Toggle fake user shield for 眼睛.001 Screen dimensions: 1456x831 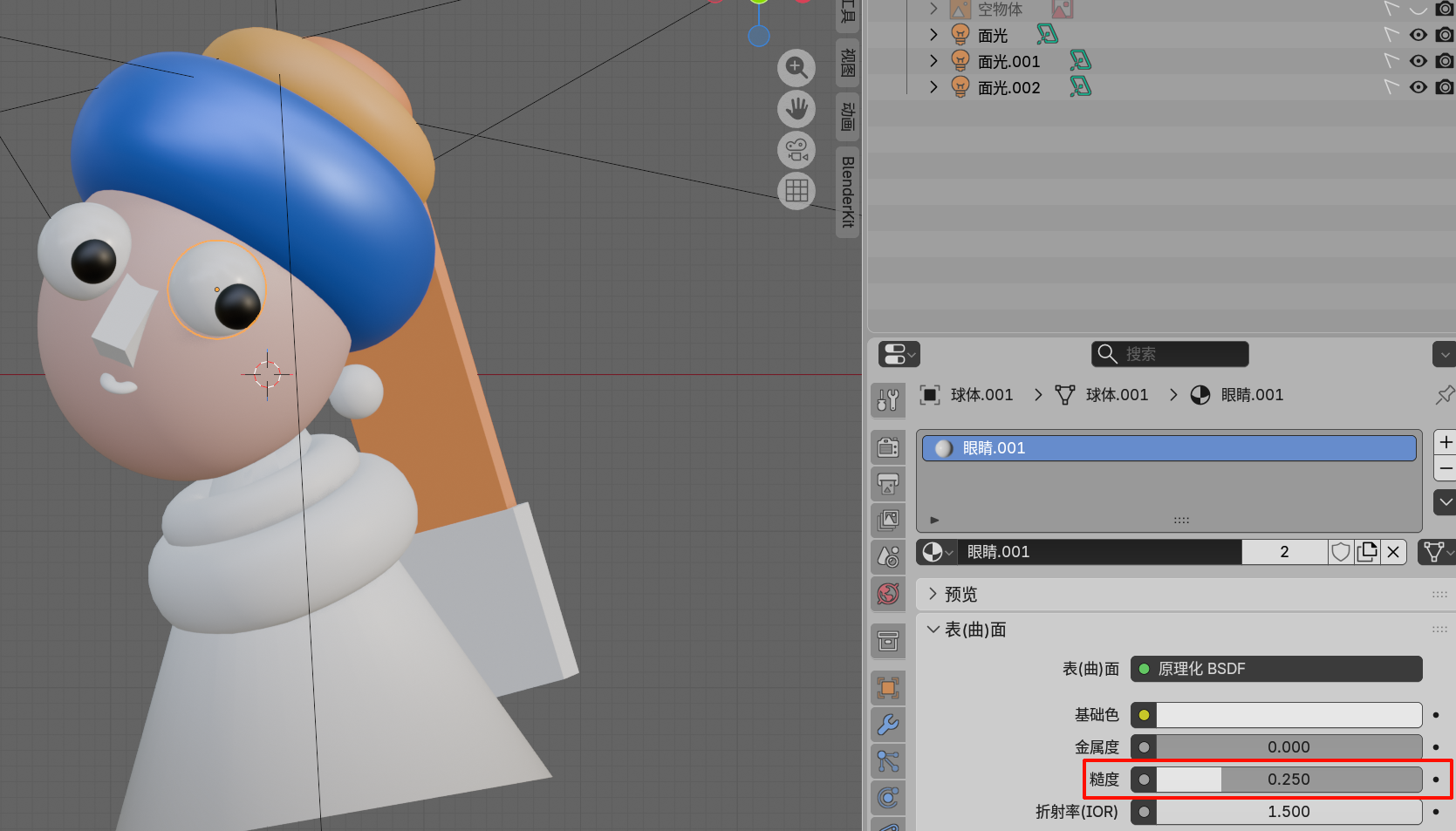click(1341, 552)
